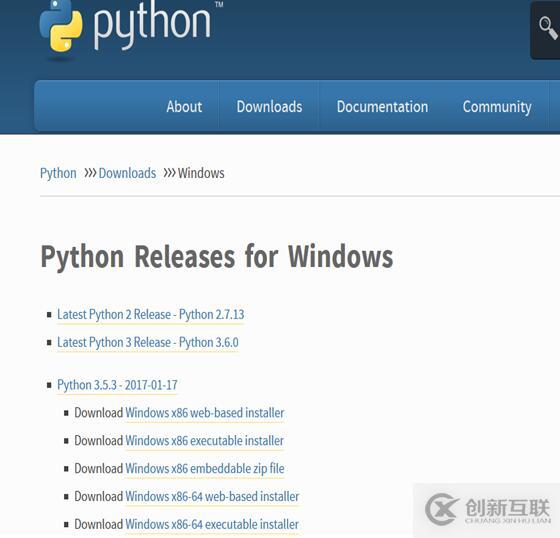
Task: Download Windows x86-64 web-based installer
Action: [212, 497]
